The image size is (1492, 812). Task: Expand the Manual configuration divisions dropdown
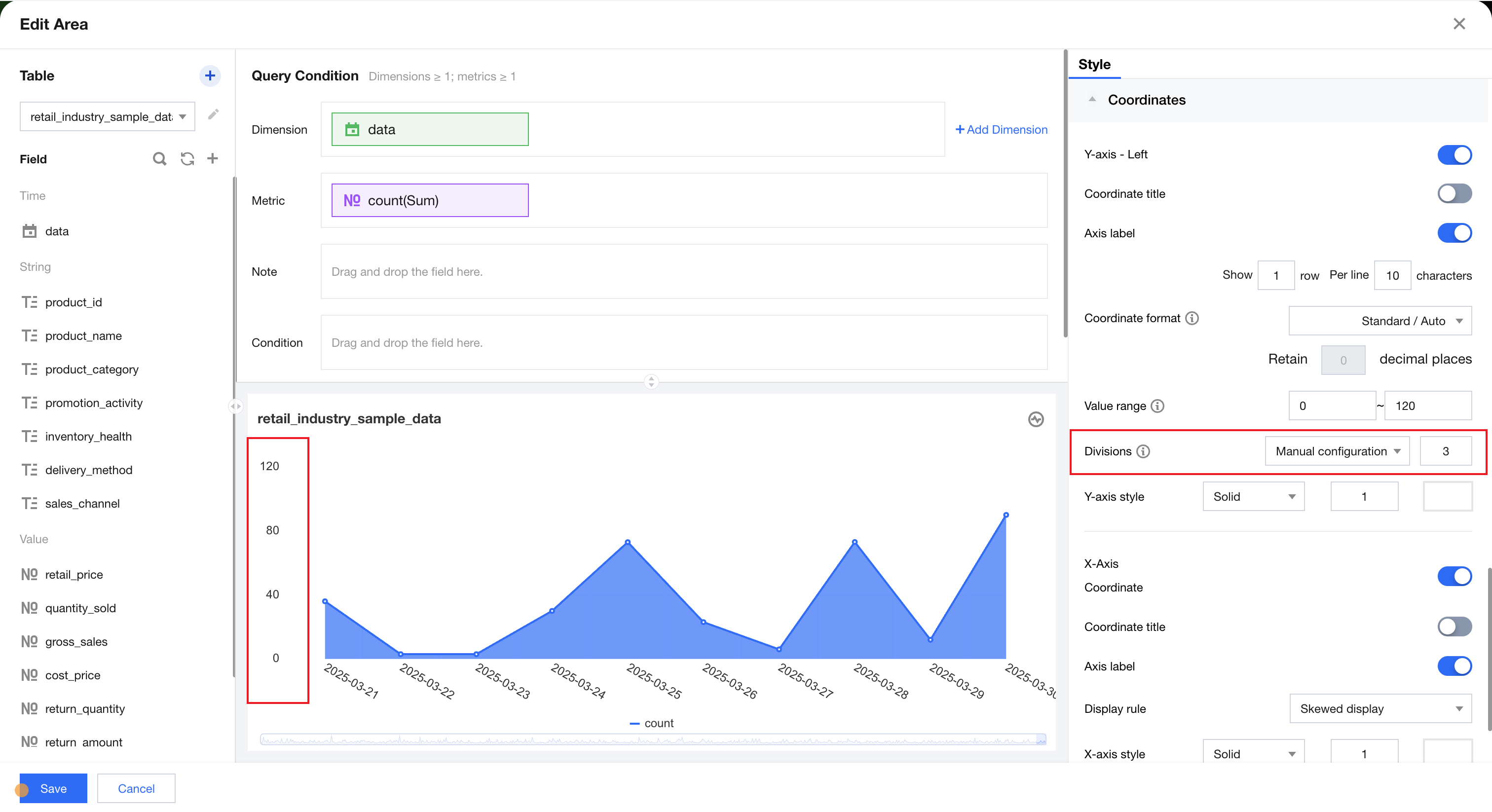pyautogui.click(x=1337, y=451)
